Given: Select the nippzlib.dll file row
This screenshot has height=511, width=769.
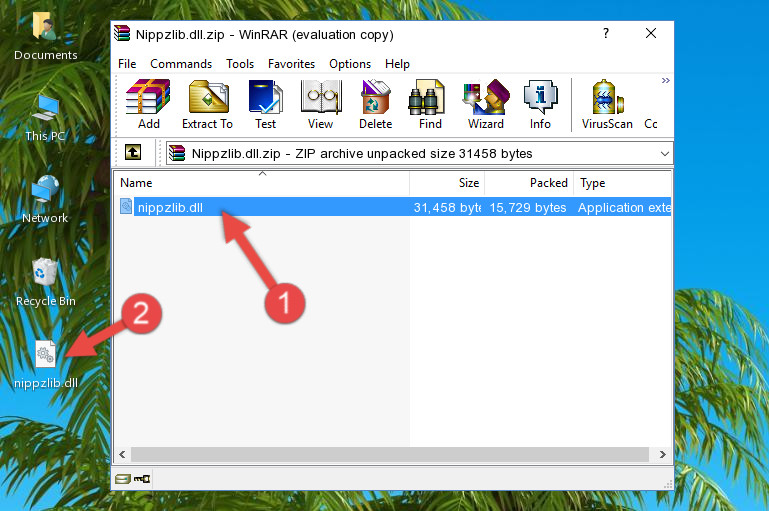Looking at the screenshot, I should 393,207.
